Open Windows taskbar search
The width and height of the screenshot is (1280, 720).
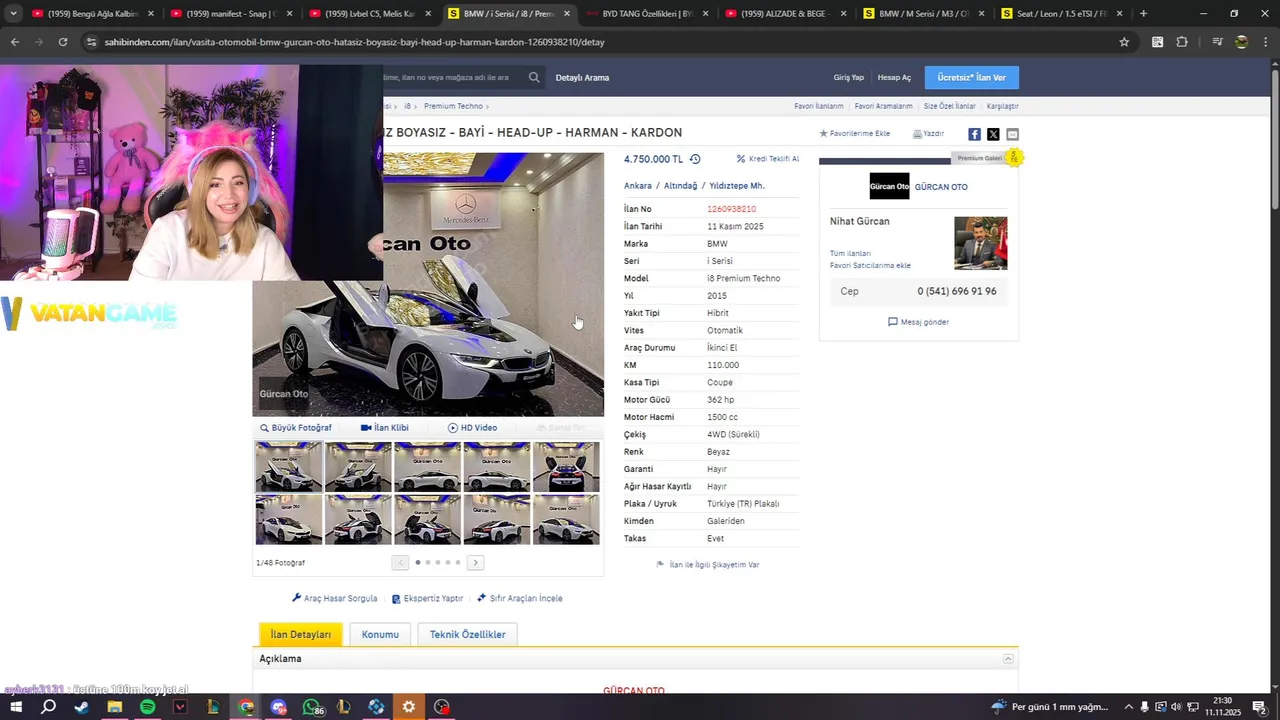pos(48,707)
